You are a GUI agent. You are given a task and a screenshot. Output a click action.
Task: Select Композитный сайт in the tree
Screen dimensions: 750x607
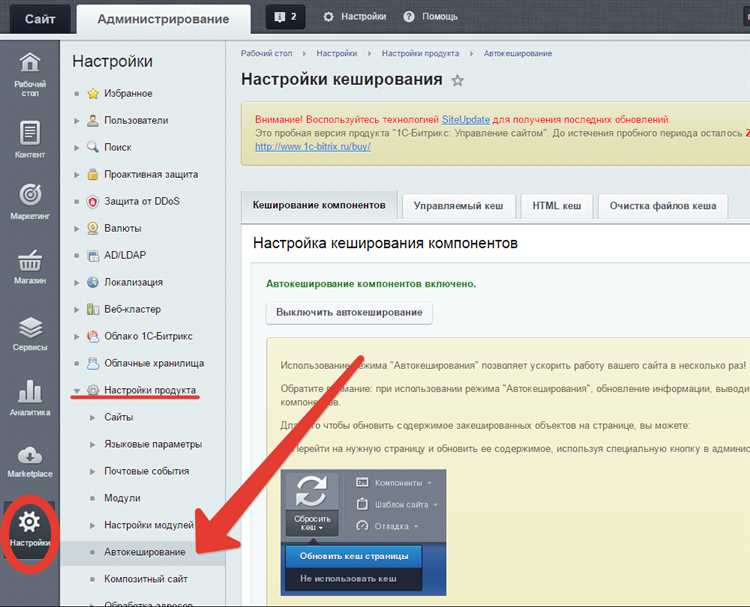[x=145, y=579]
